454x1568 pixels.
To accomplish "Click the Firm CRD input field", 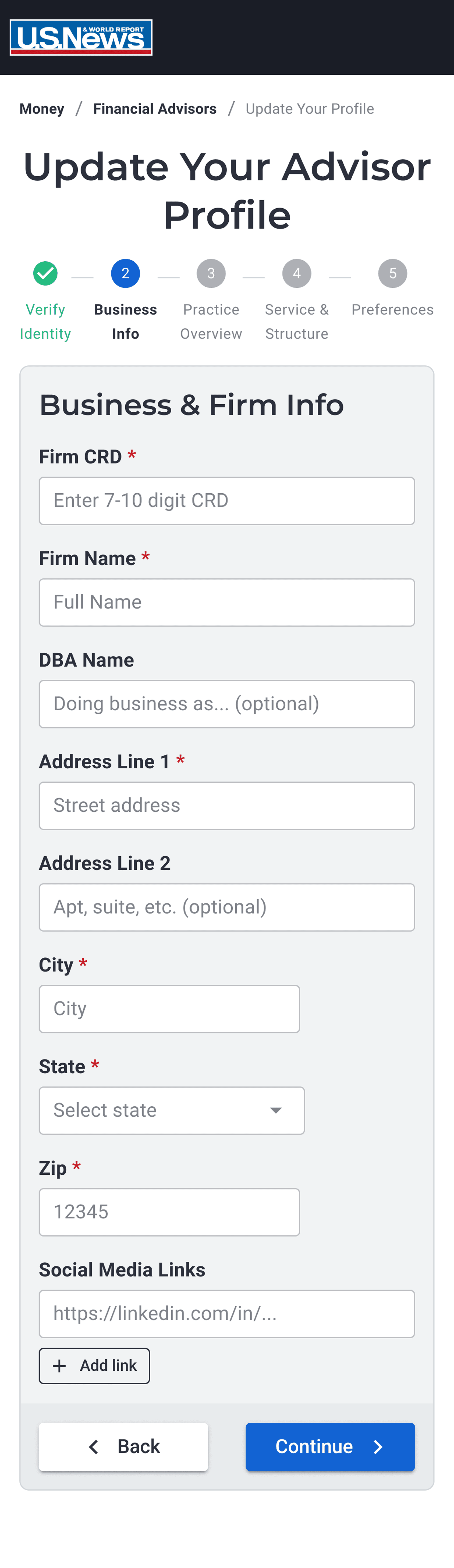I will coord(226,500).
